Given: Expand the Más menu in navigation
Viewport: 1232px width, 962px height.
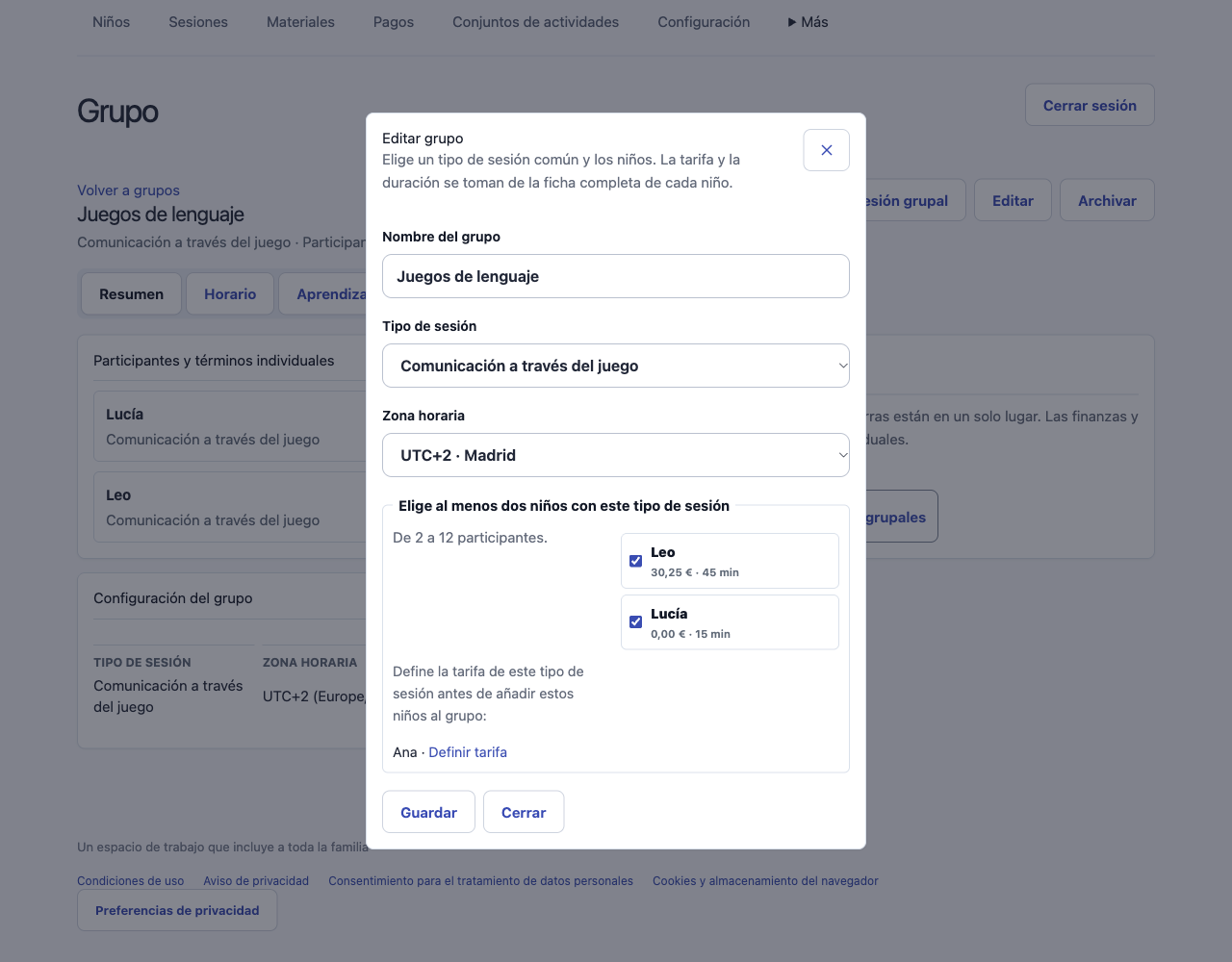Looking at the screenshot, I should pyautogui.click(x=808, y=22).
